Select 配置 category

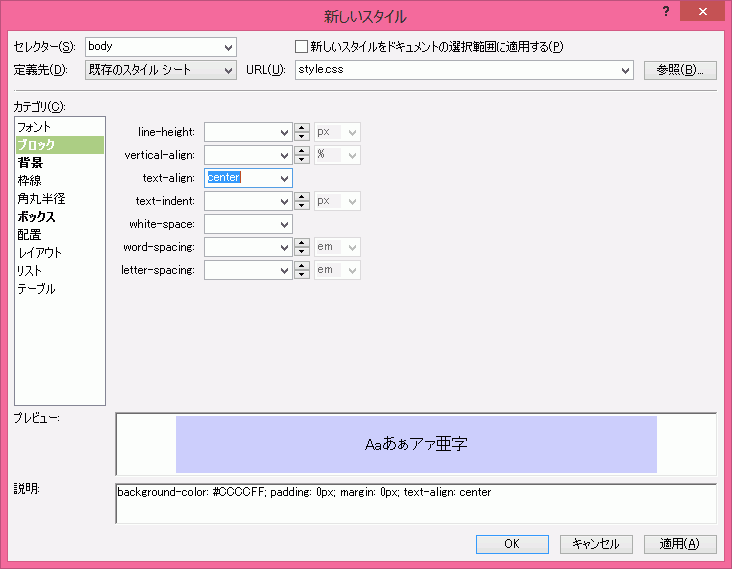[x=60, y=235]
